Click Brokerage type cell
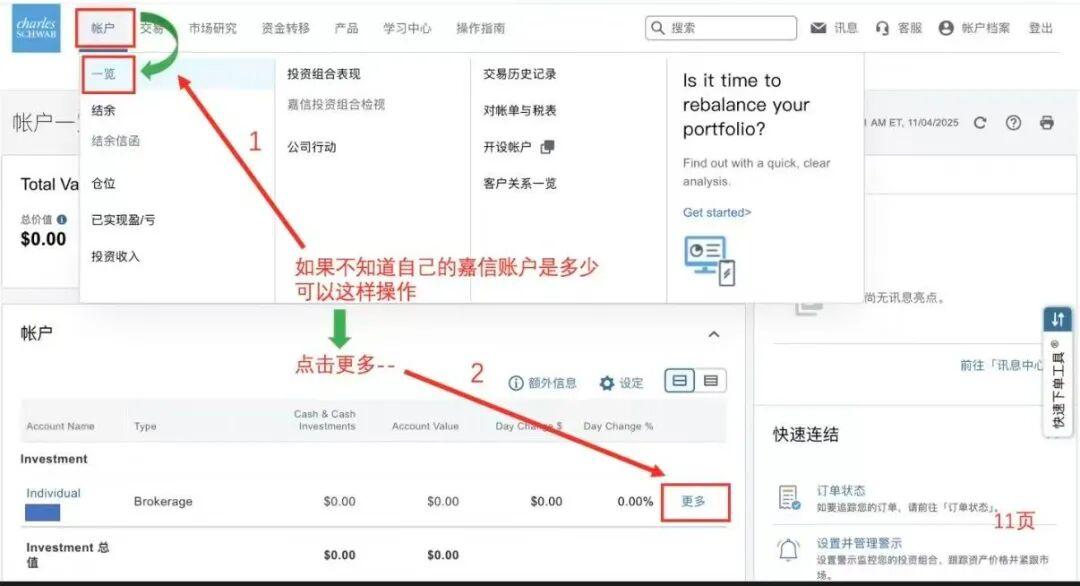 coord(163,501)
